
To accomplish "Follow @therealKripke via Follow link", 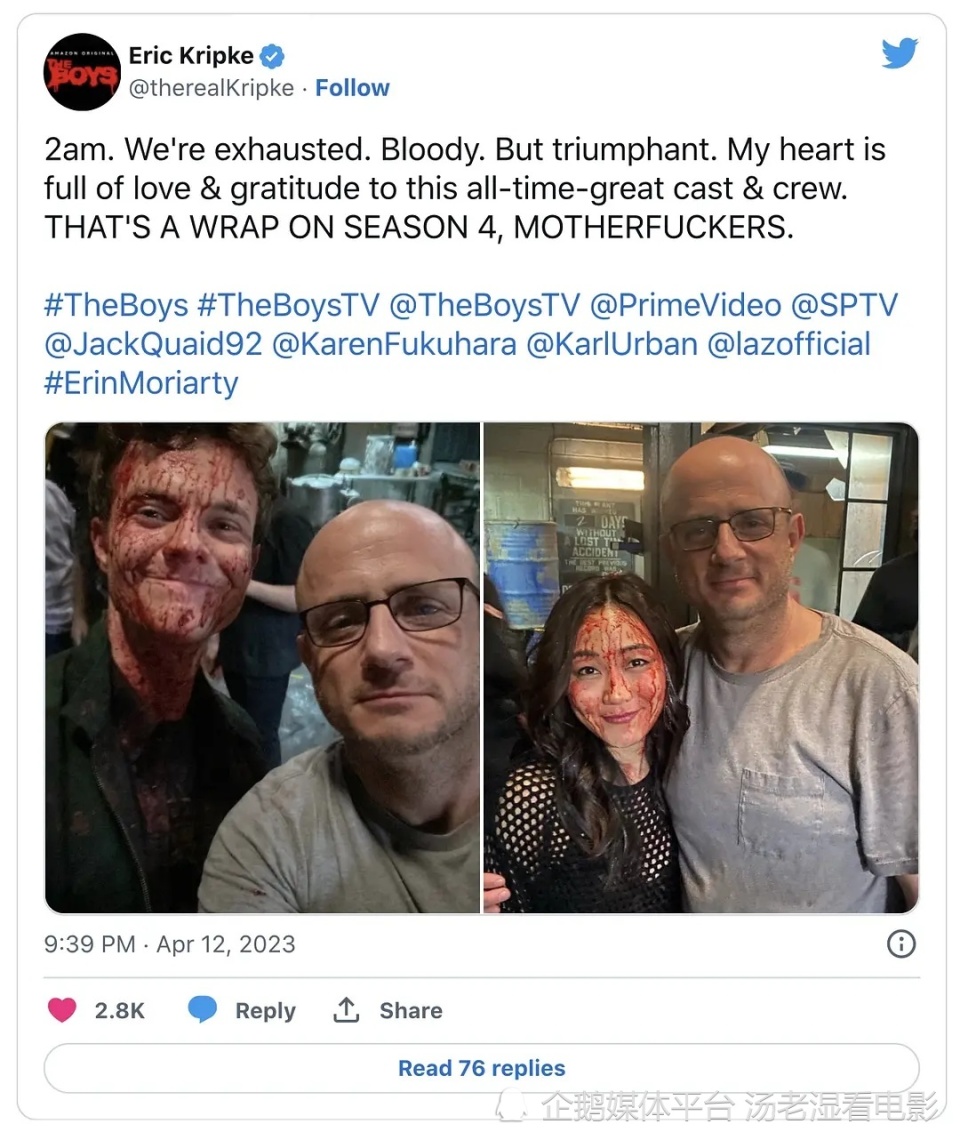I will click(352, 88).
